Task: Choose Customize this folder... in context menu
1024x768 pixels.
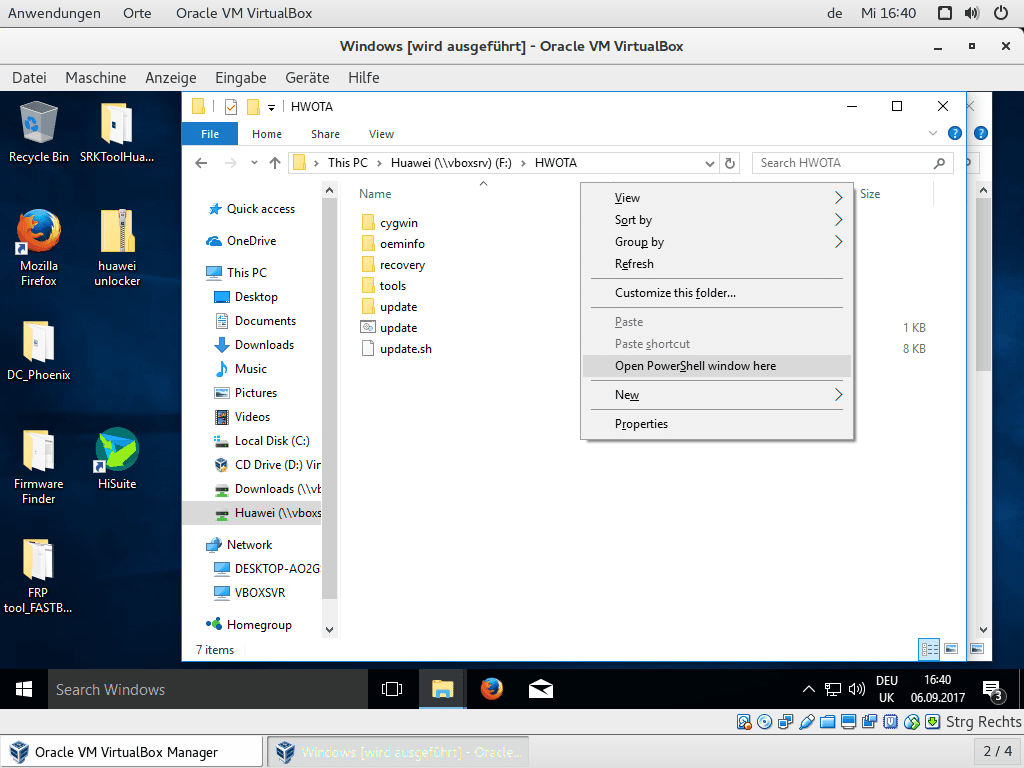Action: pyautogui.click(x=716, y=293)
